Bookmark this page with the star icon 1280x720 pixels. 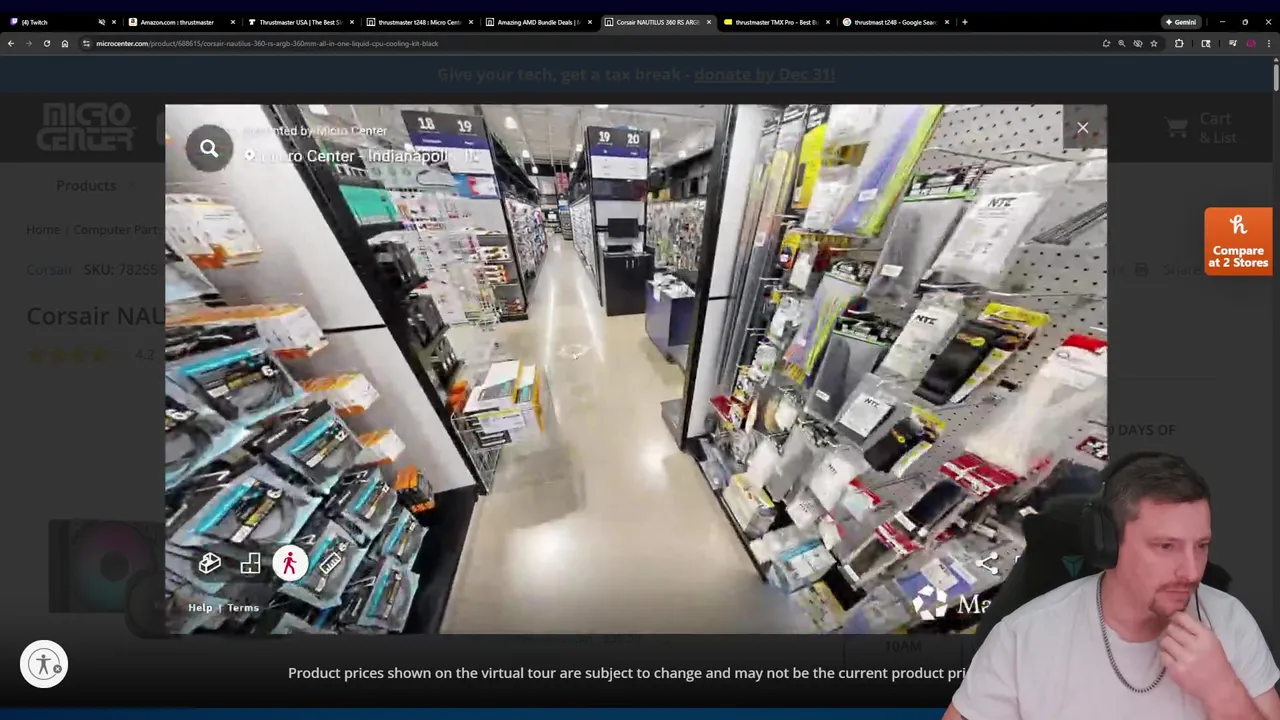[x=1153, y=43]
